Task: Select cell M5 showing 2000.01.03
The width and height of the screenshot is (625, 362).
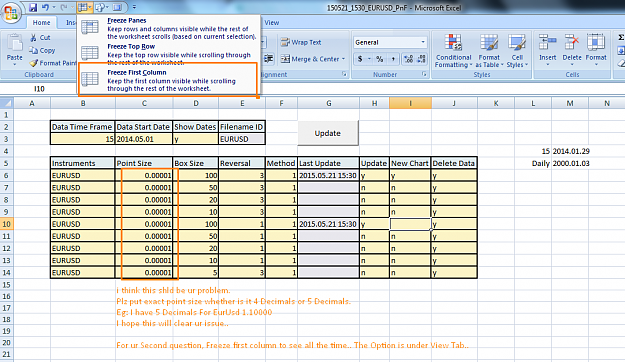Action: coord(570,163)
